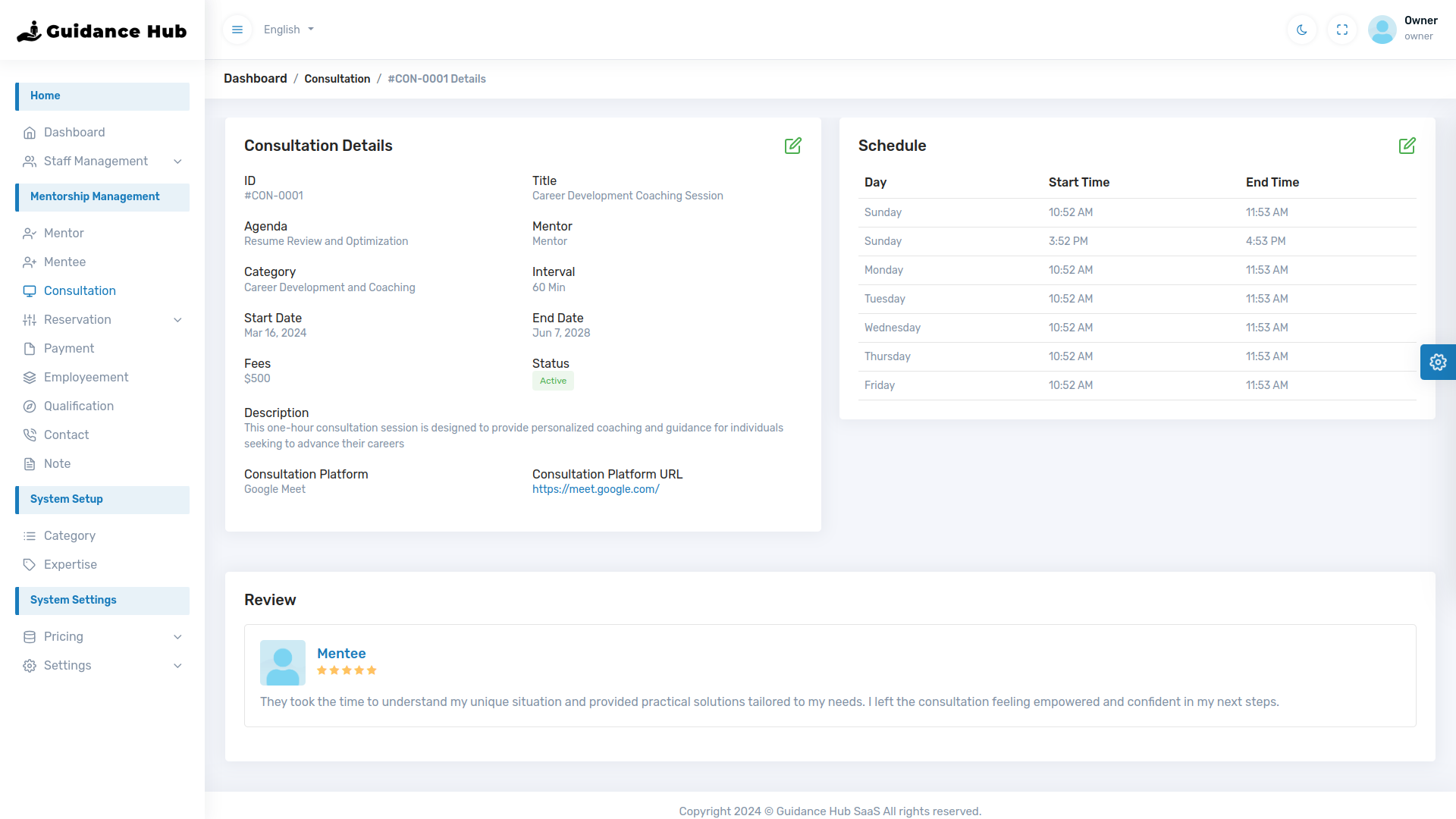Click the fifth star in Mentee review

(x=372, y=670)
